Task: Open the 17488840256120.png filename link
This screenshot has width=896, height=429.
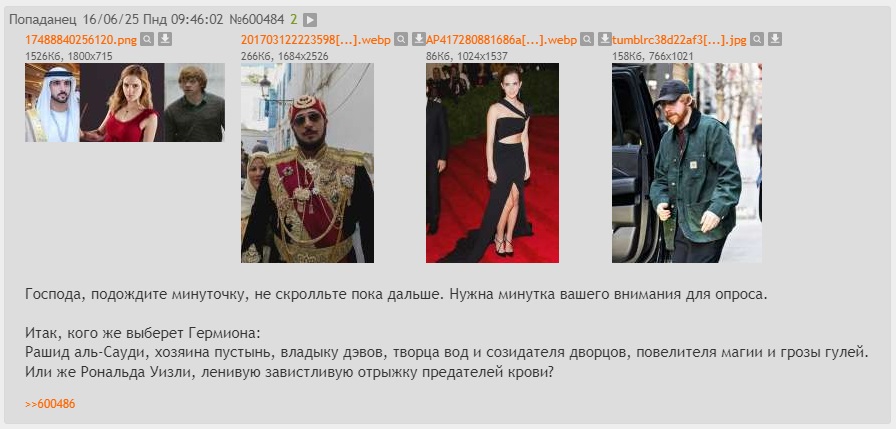Action: pos(81,40)
